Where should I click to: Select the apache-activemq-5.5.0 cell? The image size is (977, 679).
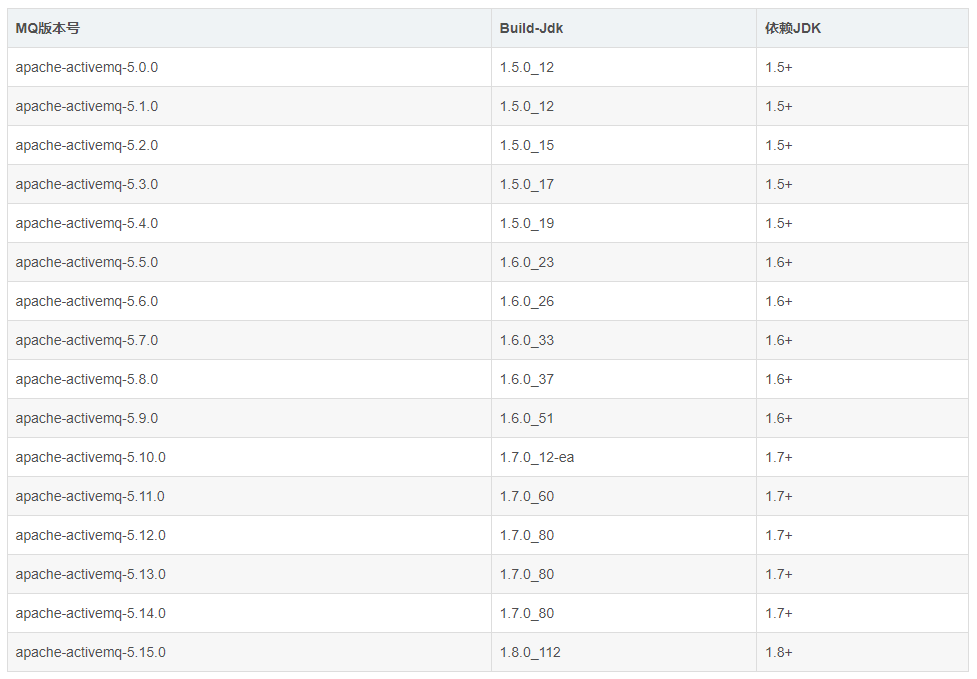click(249, 262)
